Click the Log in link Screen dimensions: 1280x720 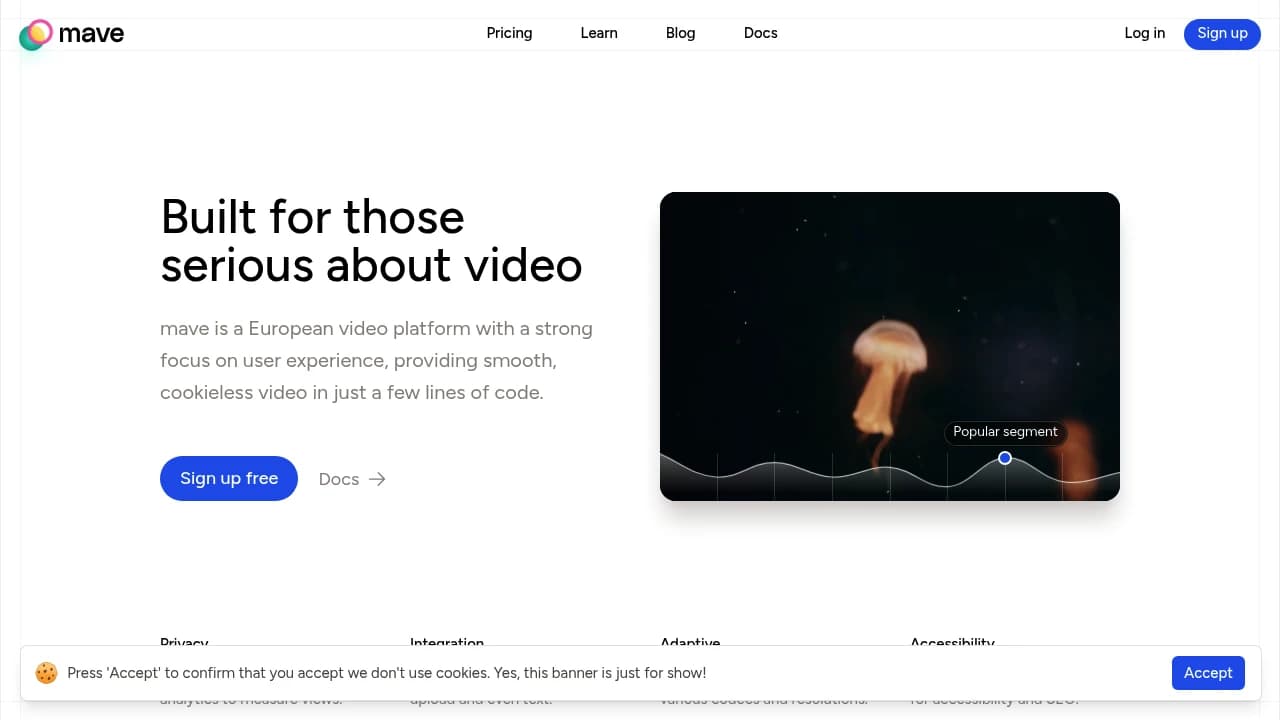(1144, 33)
